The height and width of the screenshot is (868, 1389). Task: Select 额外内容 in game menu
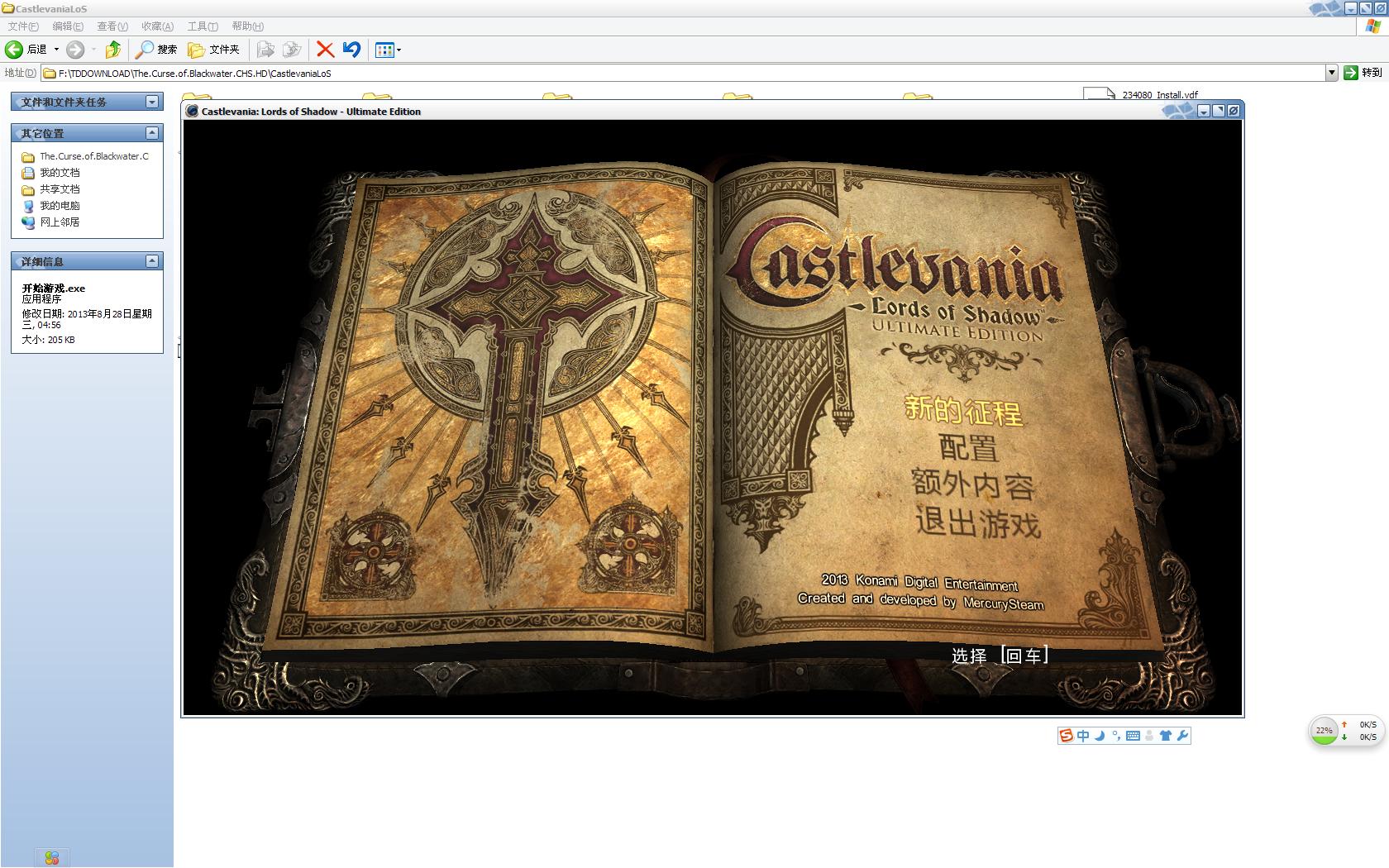(973, 484)
